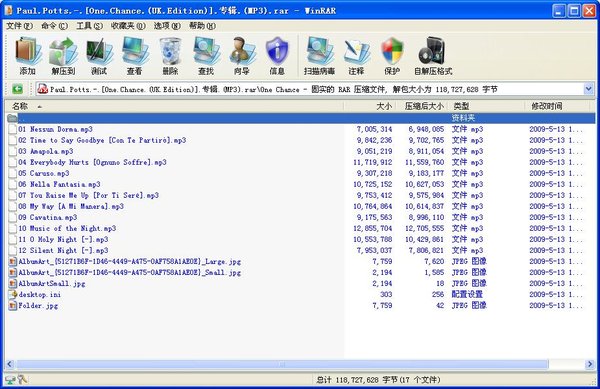Viewport: 600px width, 389px height.
Task: Open the address bar dropdown arrow
Action: pos(589,89)
